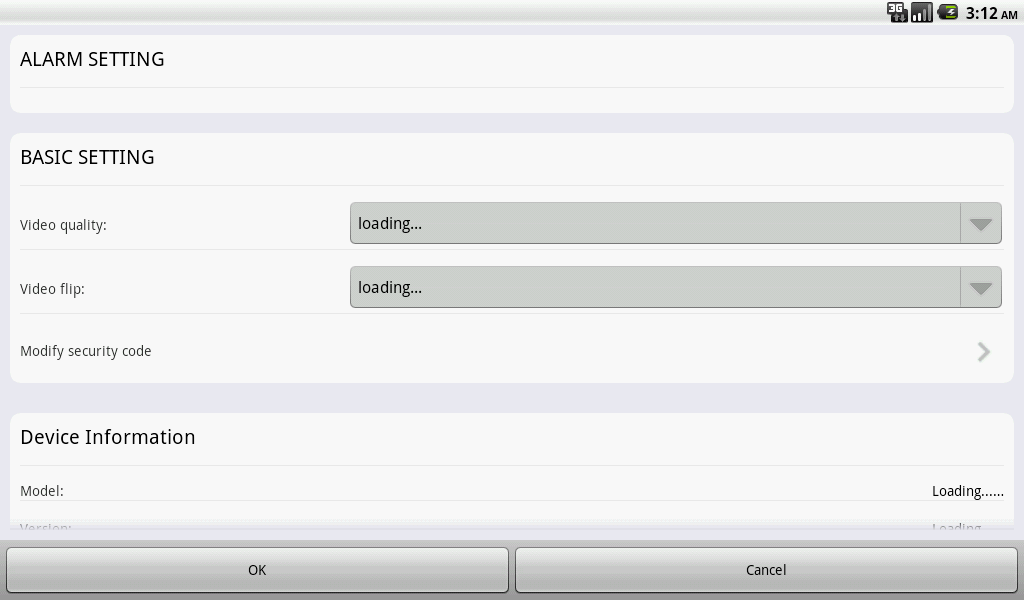Click the Video flip dropdown arrow
The width and height of the screenshot is (1024, 600).
click(x=980, y=287)
